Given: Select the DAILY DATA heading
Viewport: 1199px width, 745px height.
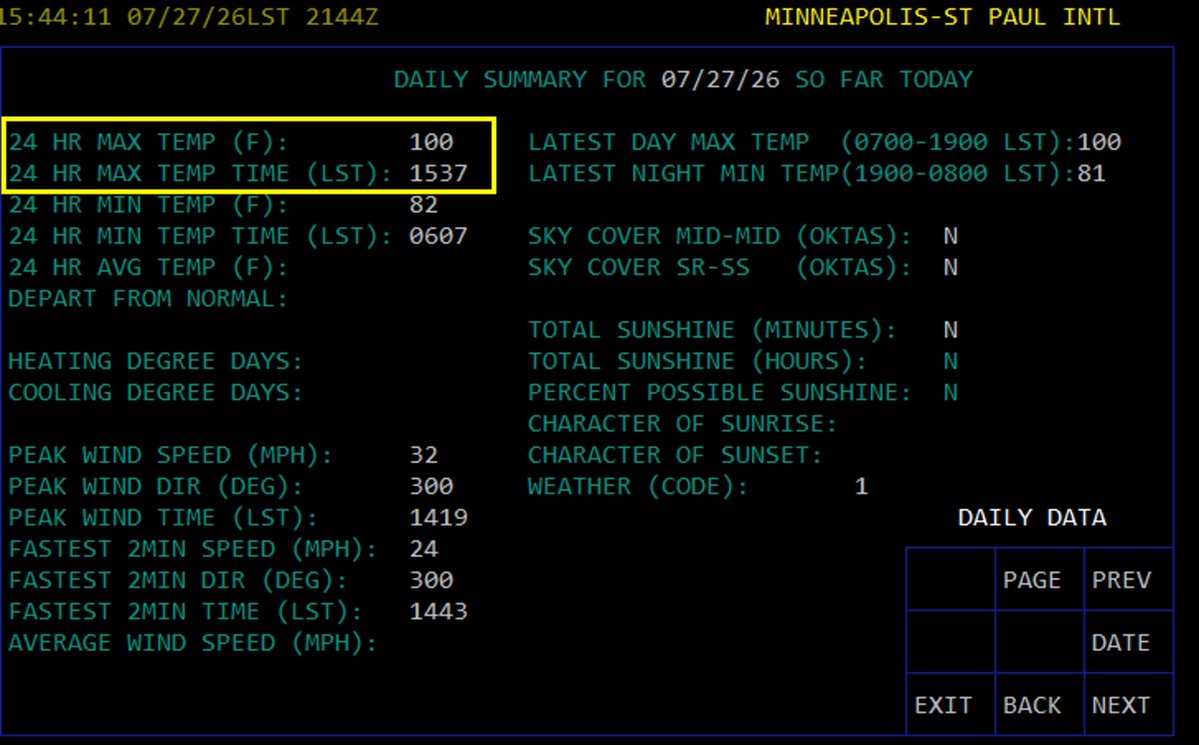Looking at the screenshot, I should coord(1032,518).
